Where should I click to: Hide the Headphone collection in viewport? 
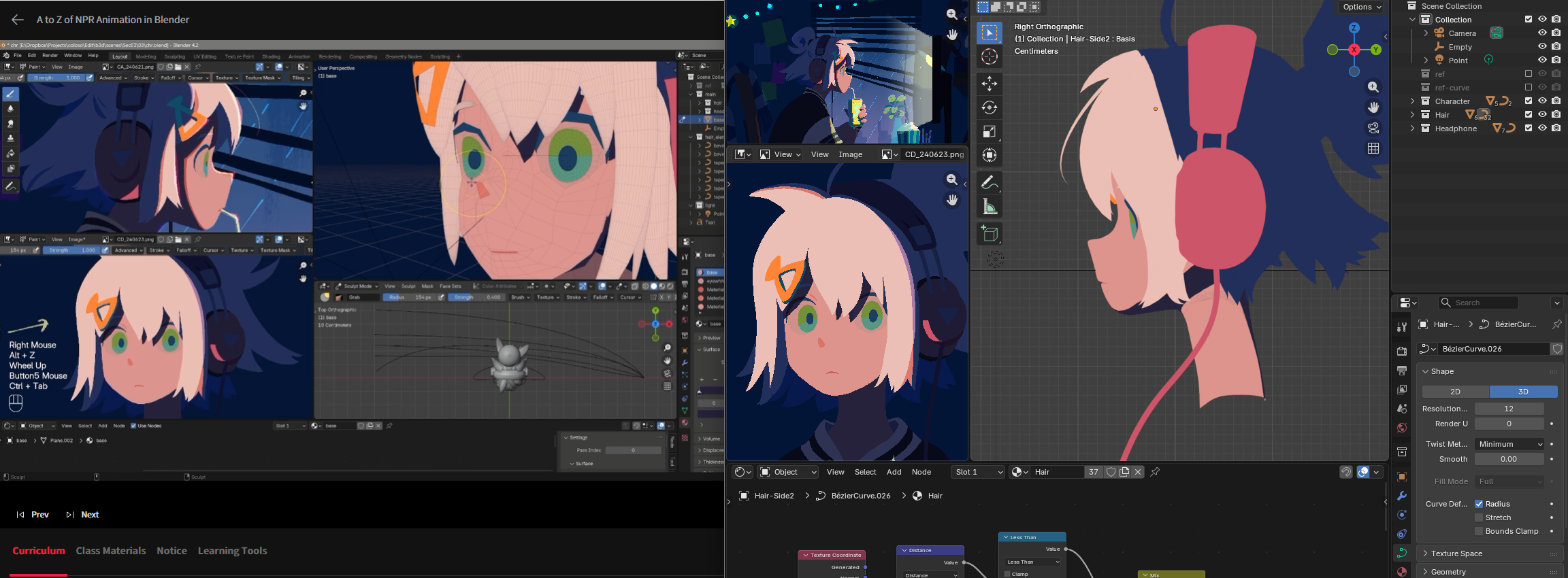(x=1542, y=128)
